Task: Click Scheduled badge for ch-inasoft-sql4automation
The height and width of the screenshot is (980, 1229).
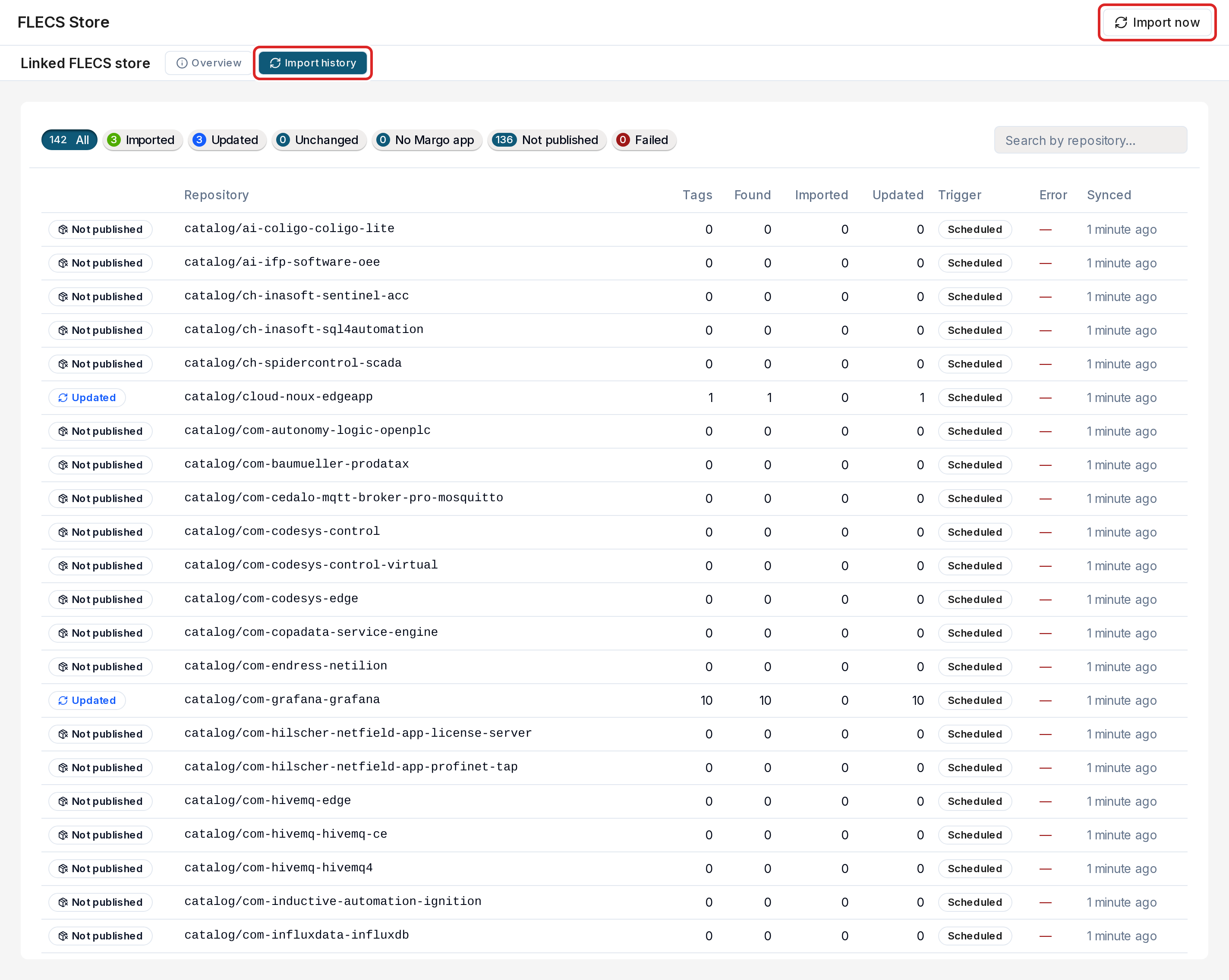Action: click(x=975, y=330)
